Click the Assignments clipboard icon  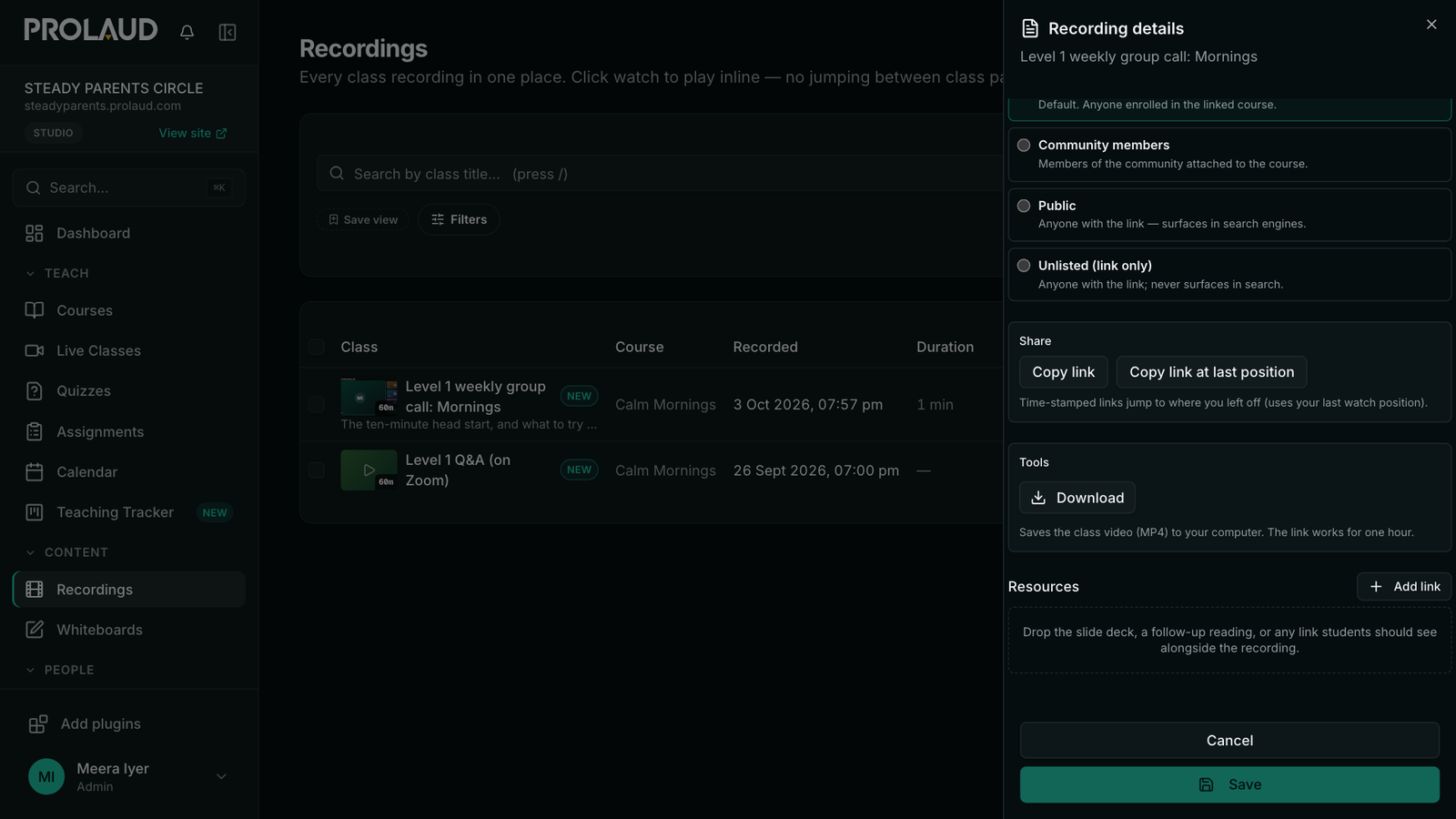pyautogui.click(x=35, y=431)
